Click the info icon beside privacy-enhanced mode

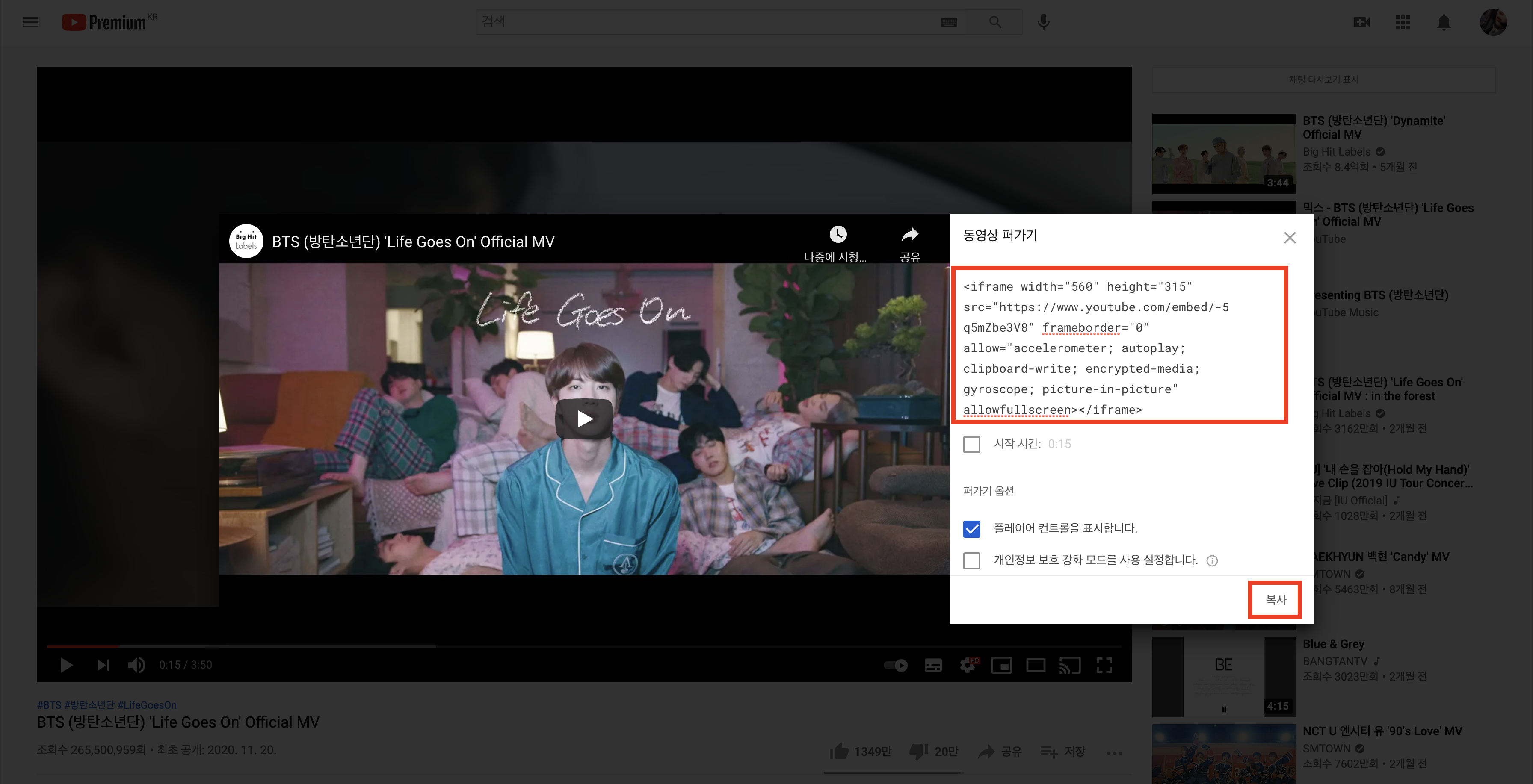coord(1212,560)
